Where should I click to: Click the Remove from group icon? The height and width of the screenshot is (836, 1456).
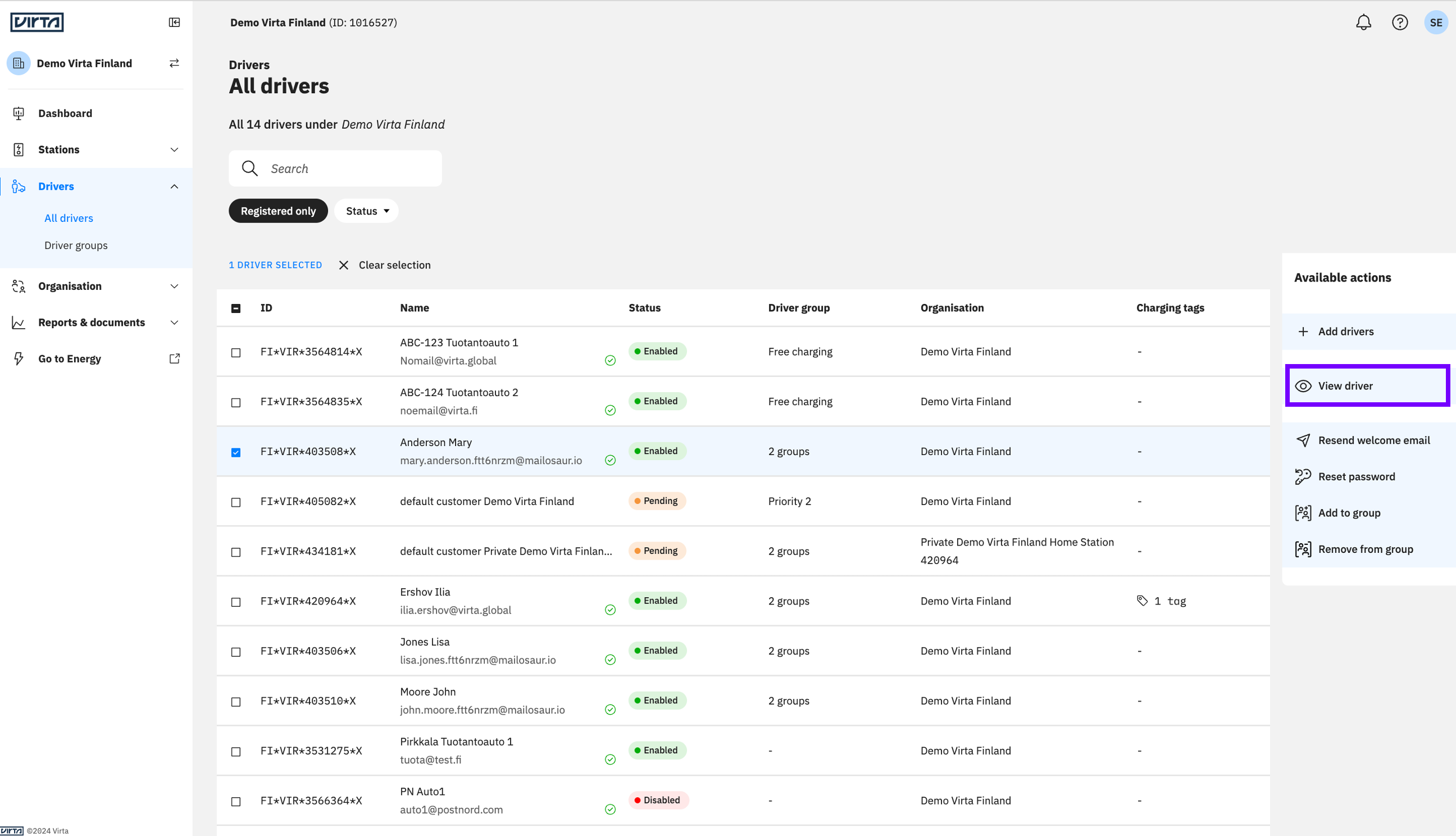(1303, 549)
